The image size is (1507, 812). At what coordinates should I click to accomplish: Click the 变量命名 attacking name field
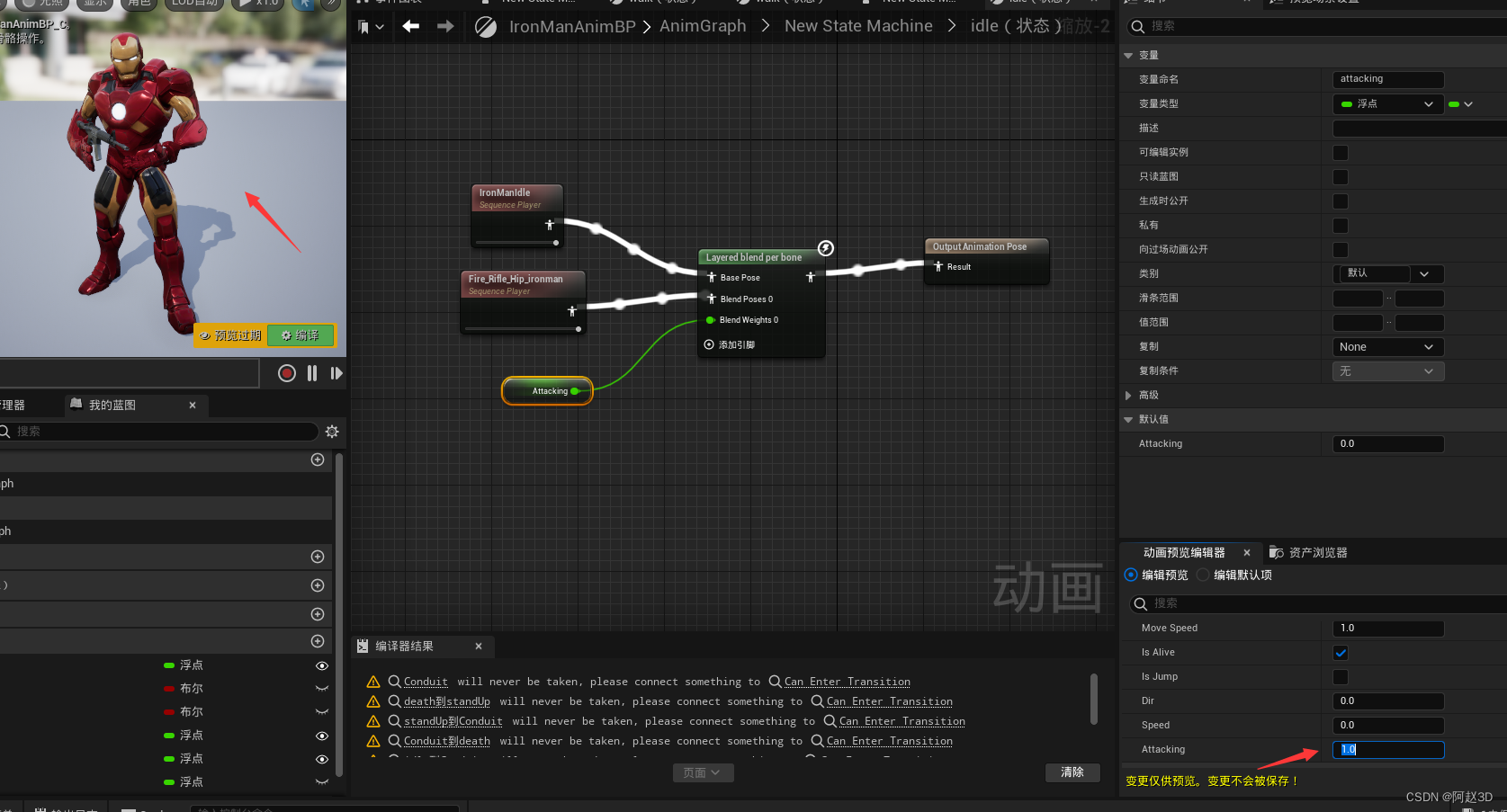(x=1387, y=79)
